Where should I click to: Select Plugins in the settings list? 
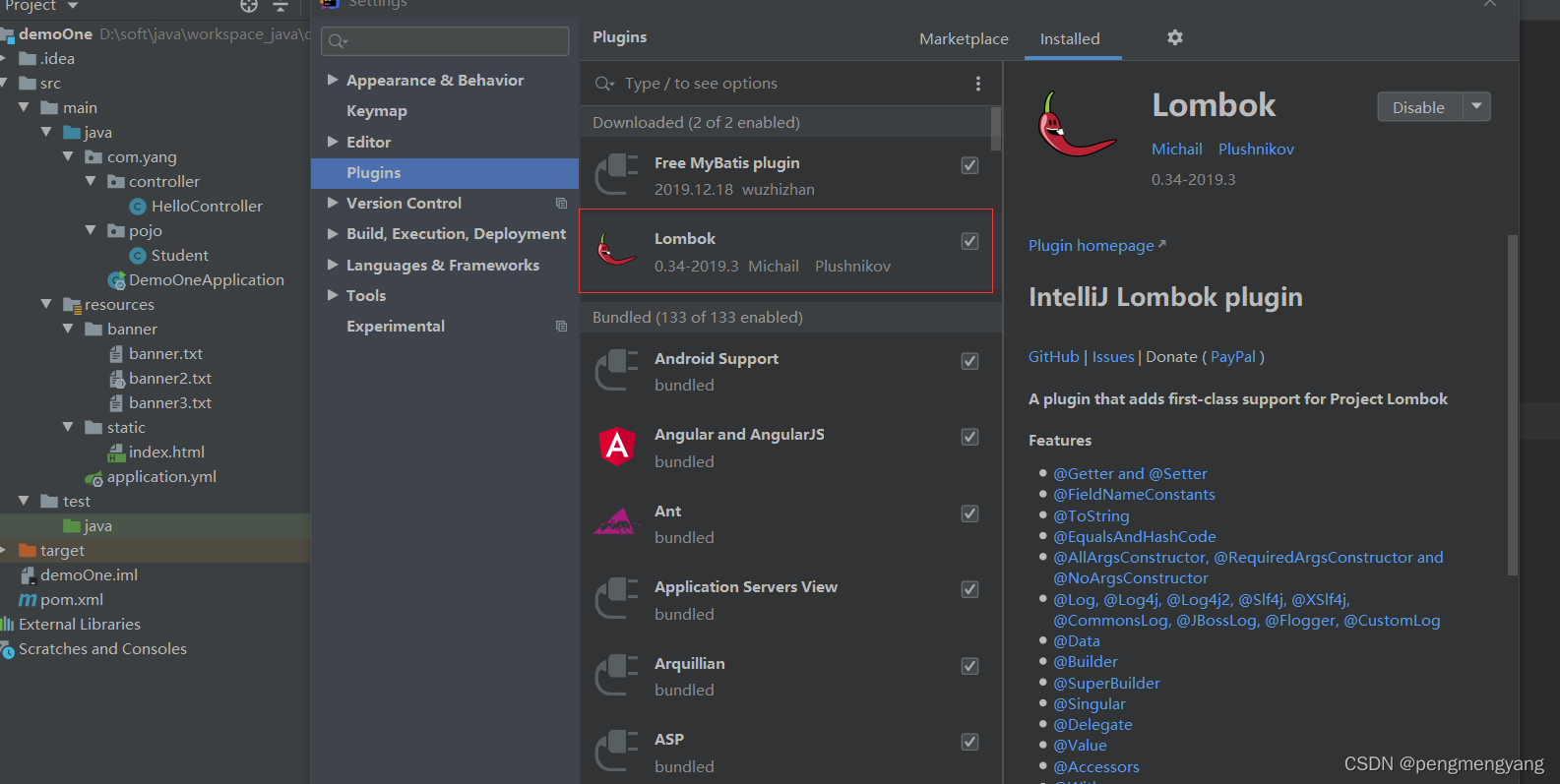[x=445, y=173]
